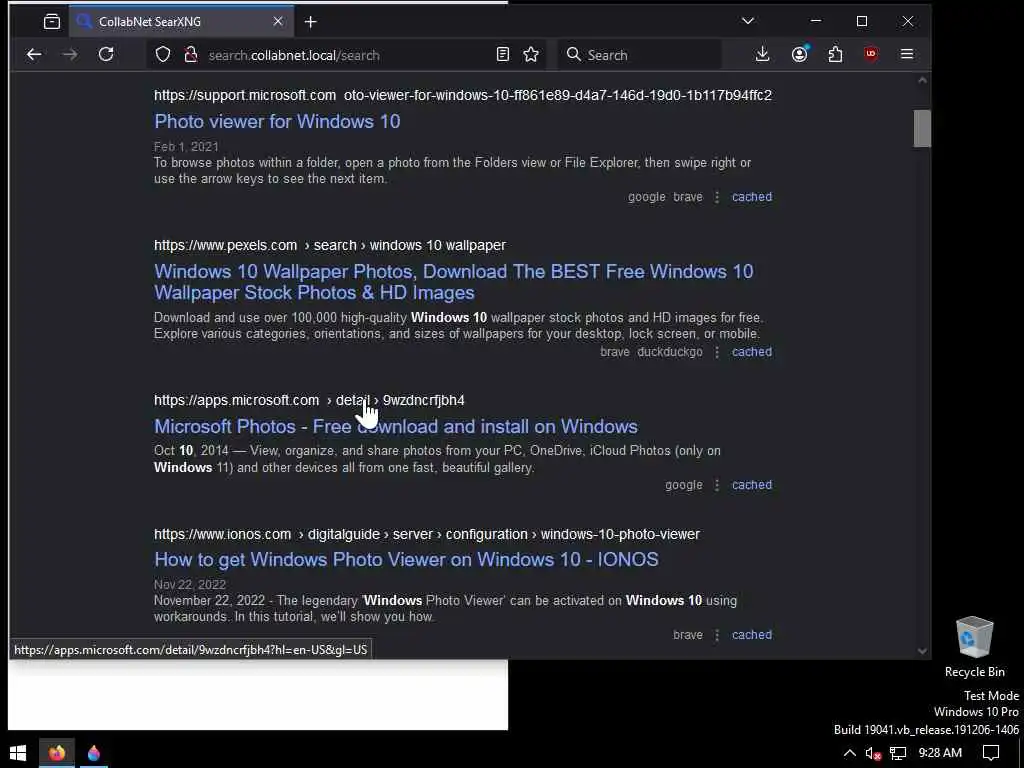Viewport: 1024px width, 768px height.
Task: Open options dots on Photo viewer result
Action: [717, 197]
